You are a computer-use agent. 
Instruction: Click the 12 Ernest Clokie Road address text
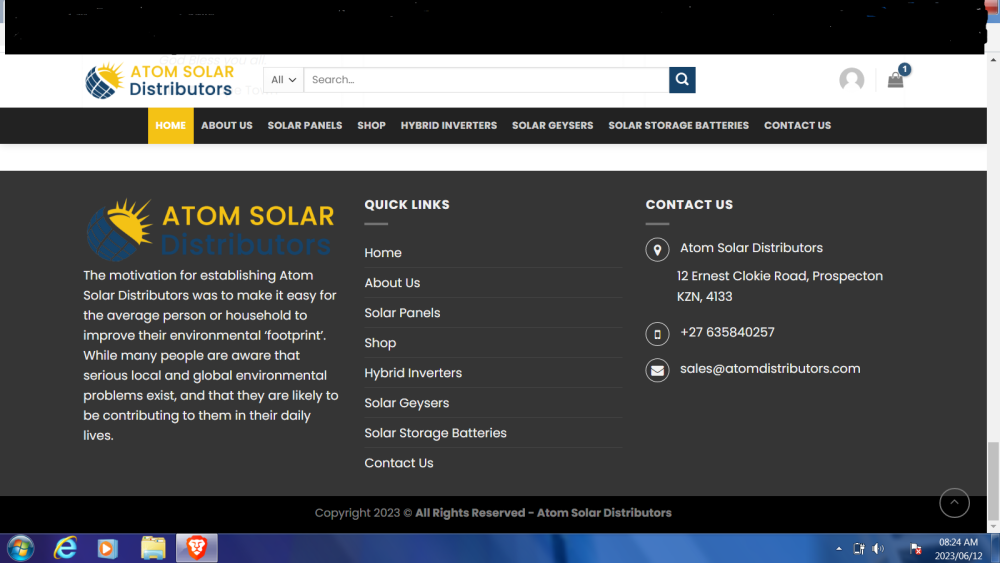pyautogui.click(x=779, y=286)
